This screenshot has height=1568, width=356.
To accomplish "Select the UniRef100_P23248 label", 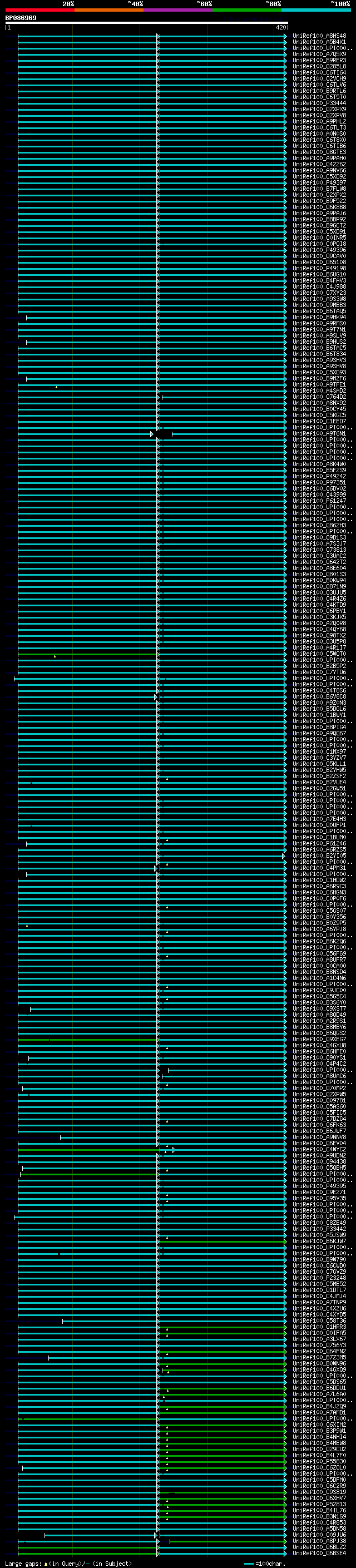I will coord(319,1278).
